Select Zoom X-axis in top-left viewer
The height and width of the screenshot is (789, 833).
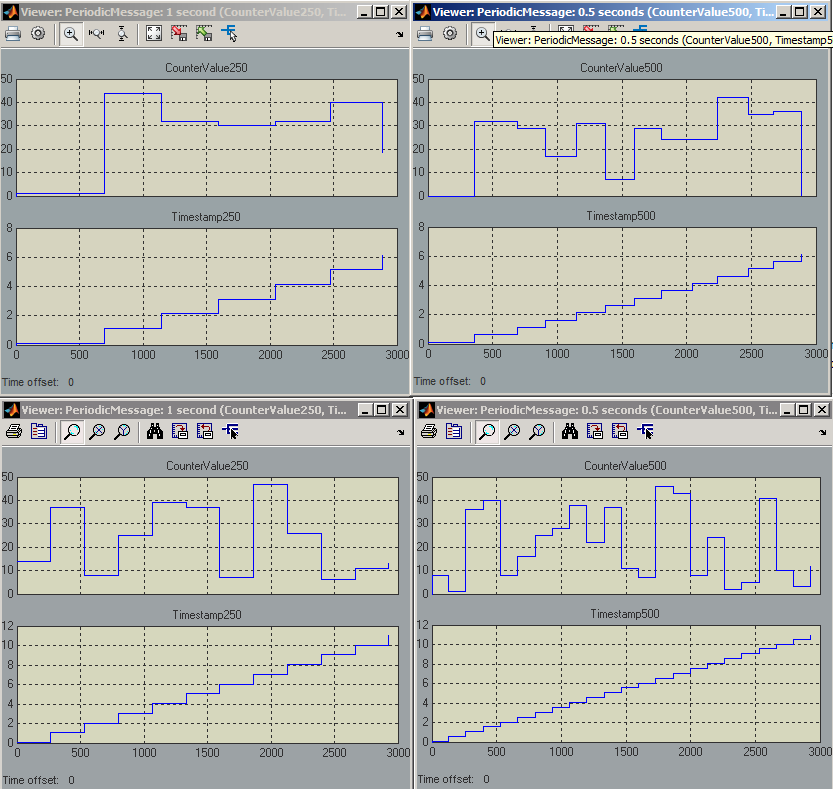tap(97, 33)
